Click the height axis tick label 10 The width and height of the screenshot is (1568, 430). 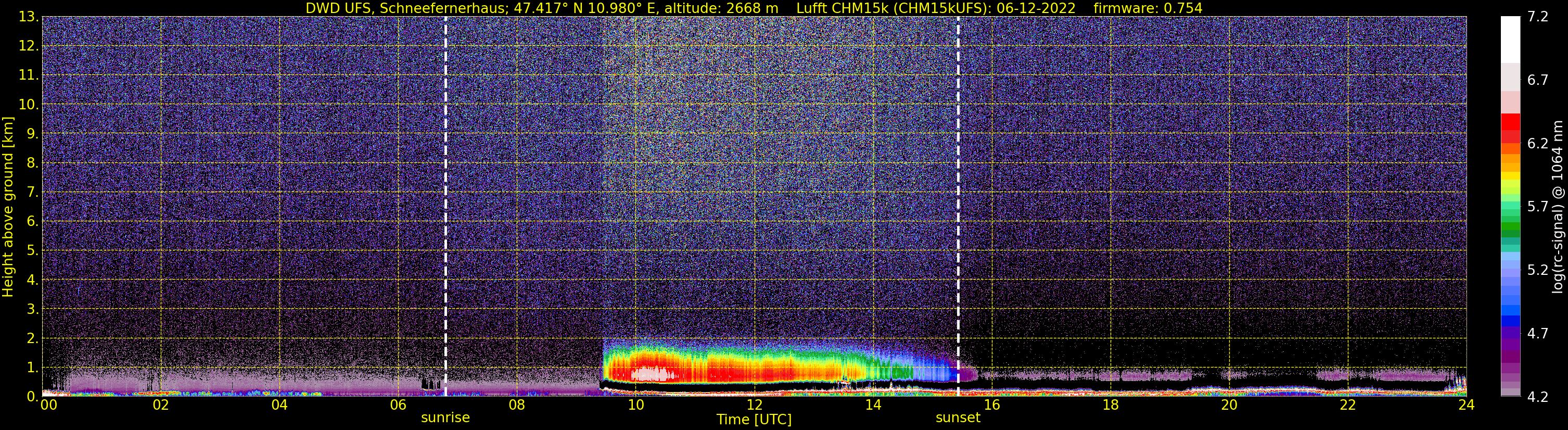pyautogui.click(x=28, y=105)
